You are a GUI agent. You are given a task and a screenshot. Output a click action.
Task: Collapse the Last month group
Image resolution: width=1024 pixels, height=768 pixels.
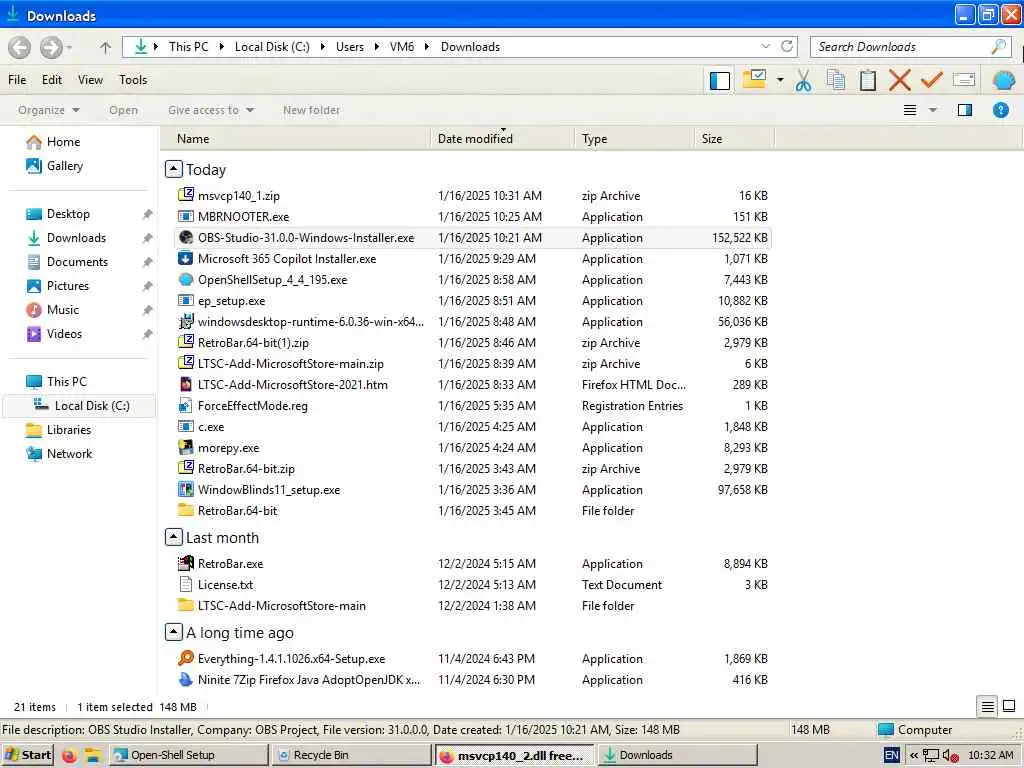[x=173, y=537]
